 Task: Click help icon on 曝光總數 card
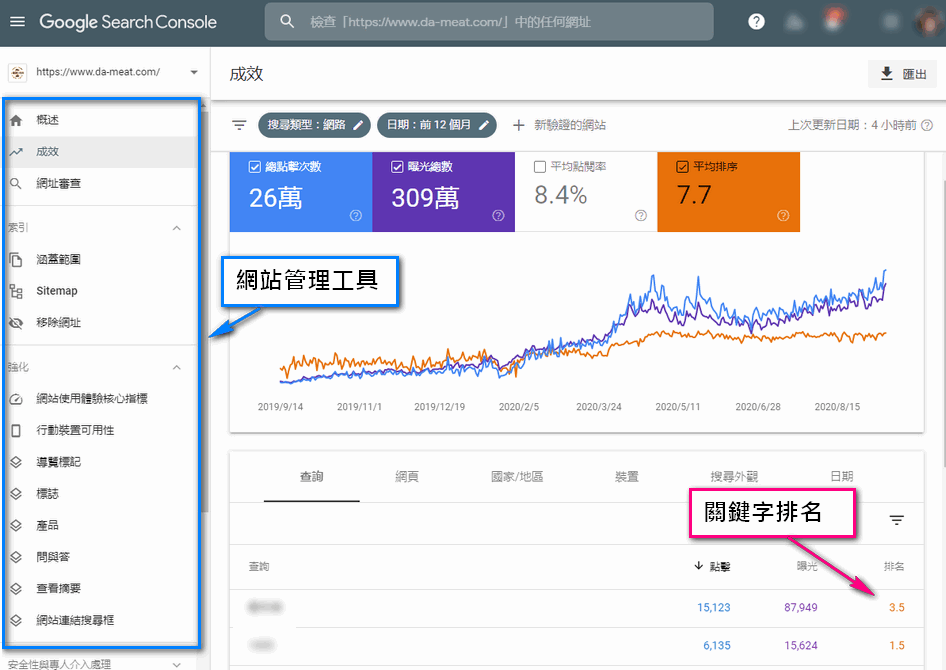coord(498,215)
